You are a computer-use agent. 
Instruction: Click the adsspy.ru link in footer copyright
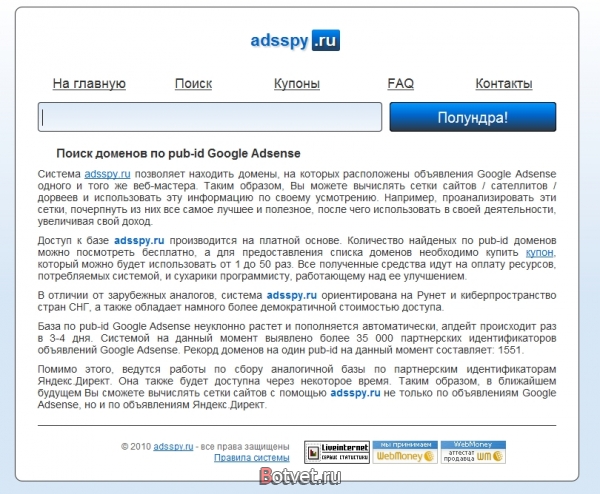pos(173,447)
